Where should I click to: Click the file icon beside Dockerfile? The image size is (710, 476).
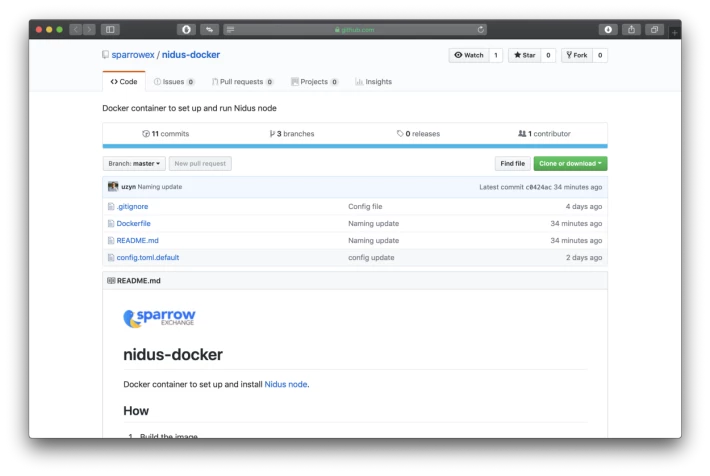pos(111,223)
